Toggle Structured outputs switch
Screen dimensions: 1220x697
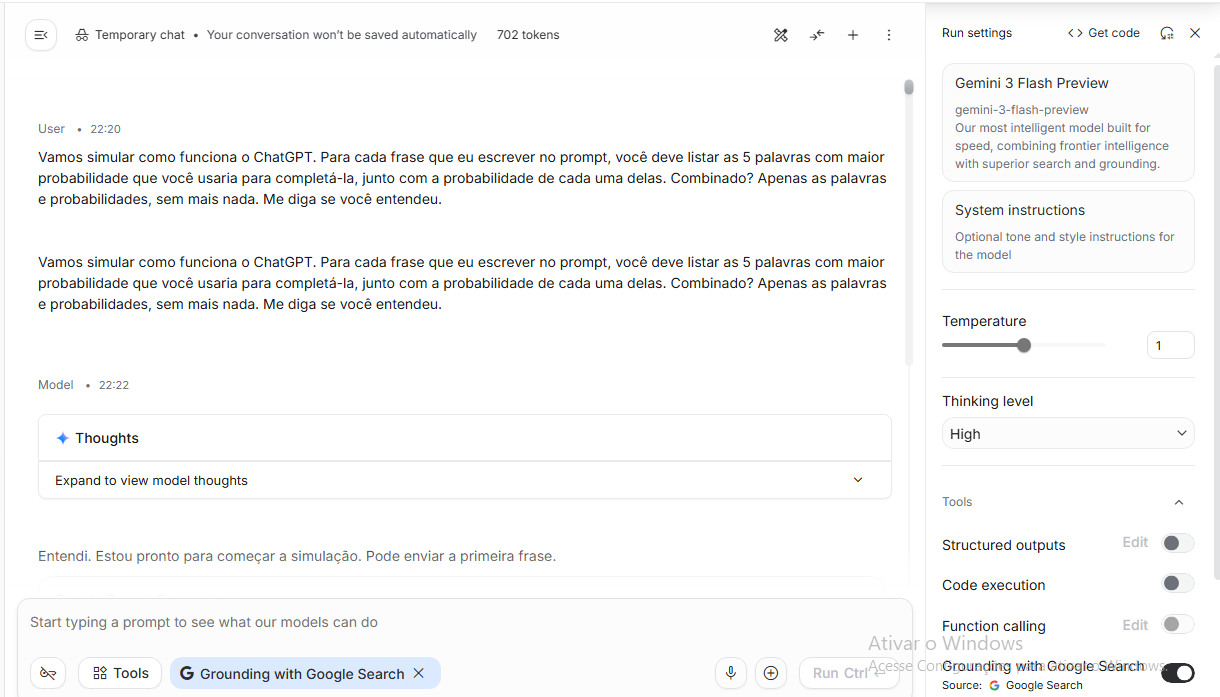[x=1177, y=543]
